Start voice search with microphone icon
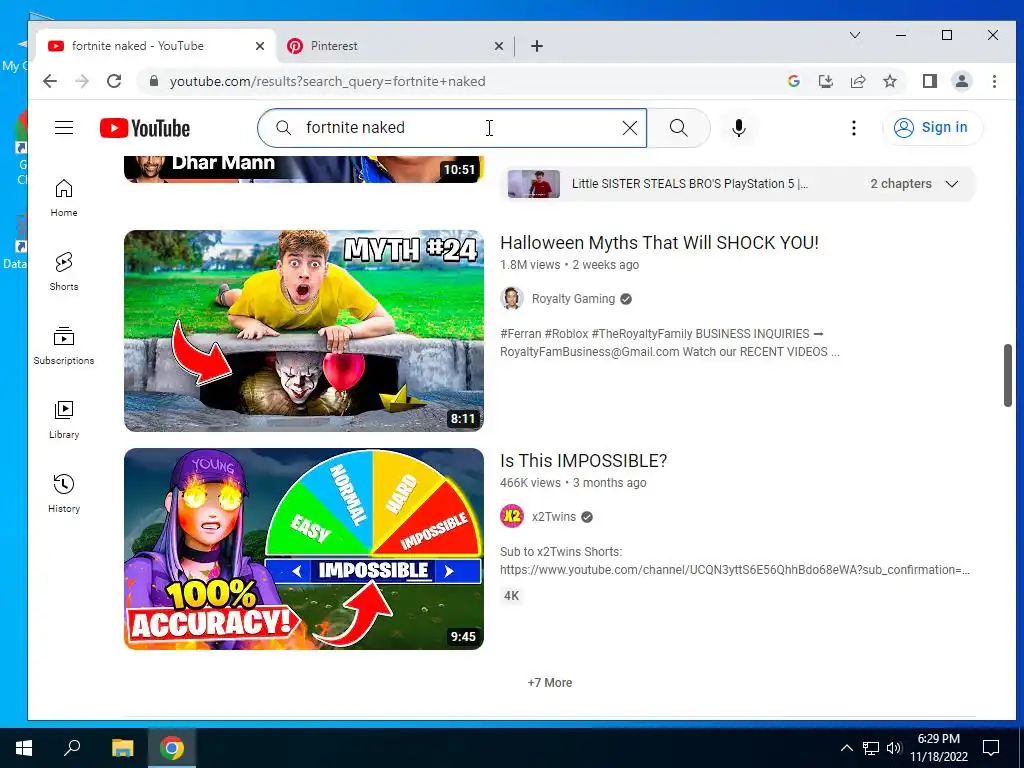Viewport: 1024px width, 768px height. click(739, 128)
